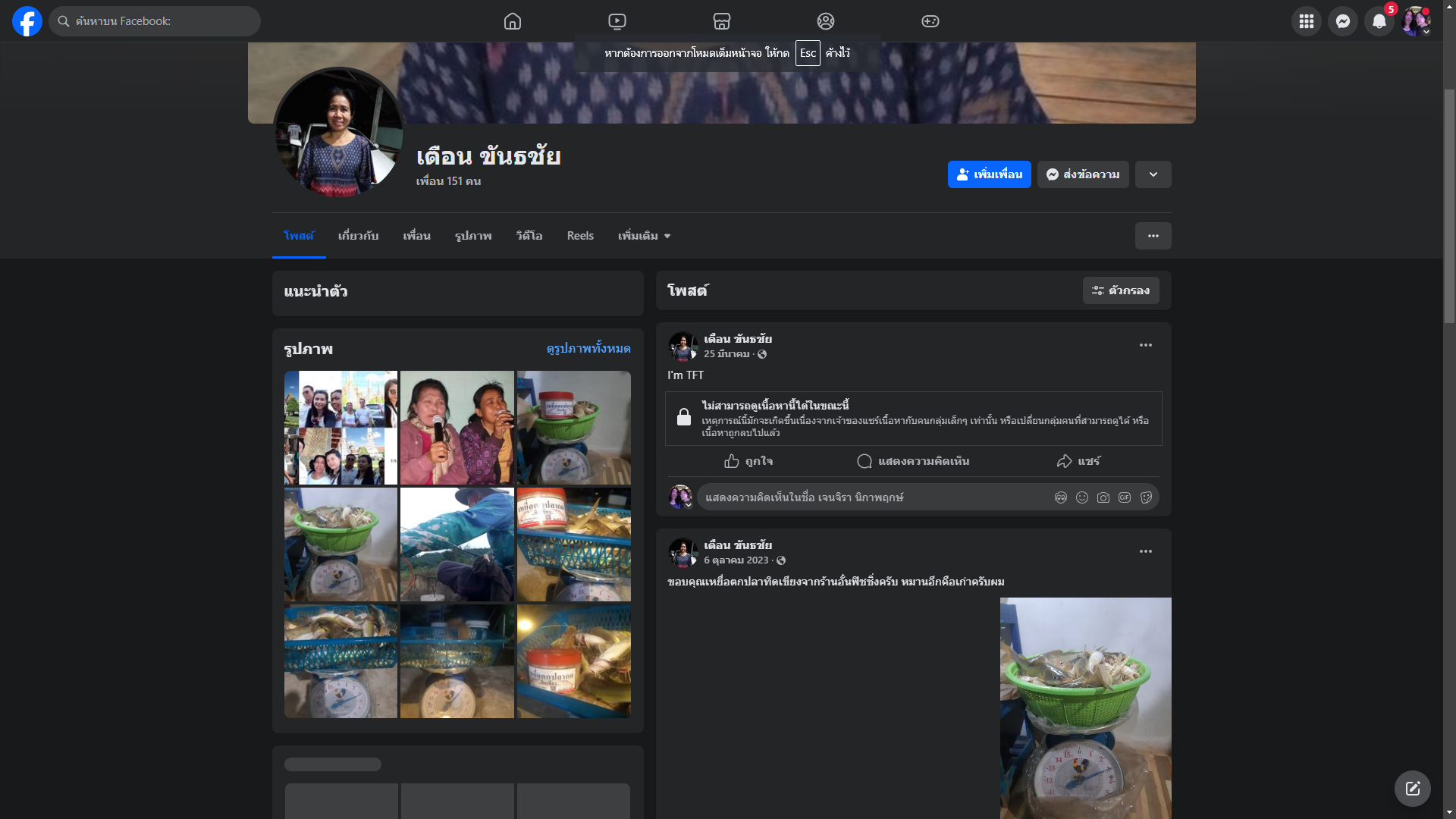Open the Watch video icon
Image resolution: width=1456 pixels, height=819 pixels.
[x=617, y=21]
